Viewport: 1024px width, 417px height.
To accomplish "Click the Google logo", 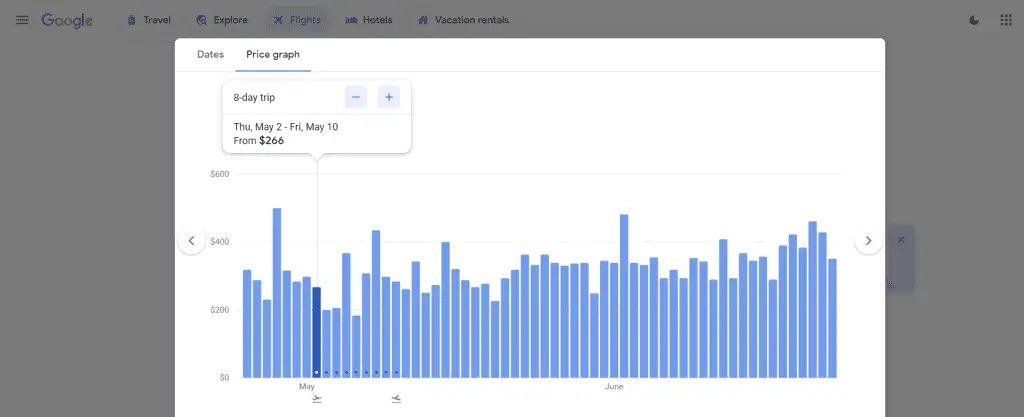I will (67, 21).
